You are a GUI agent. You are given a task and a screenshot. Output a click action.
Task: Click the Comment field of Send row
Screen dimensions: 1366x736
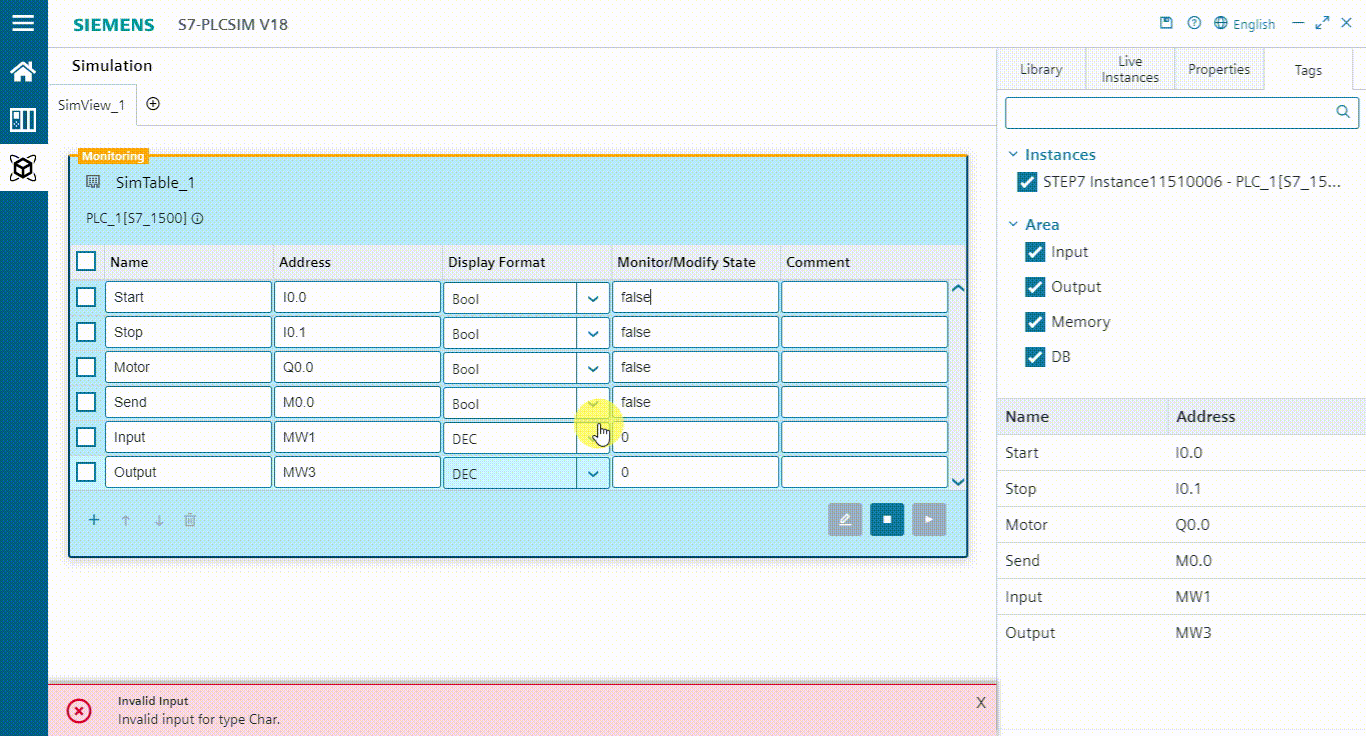pos(864,402)
